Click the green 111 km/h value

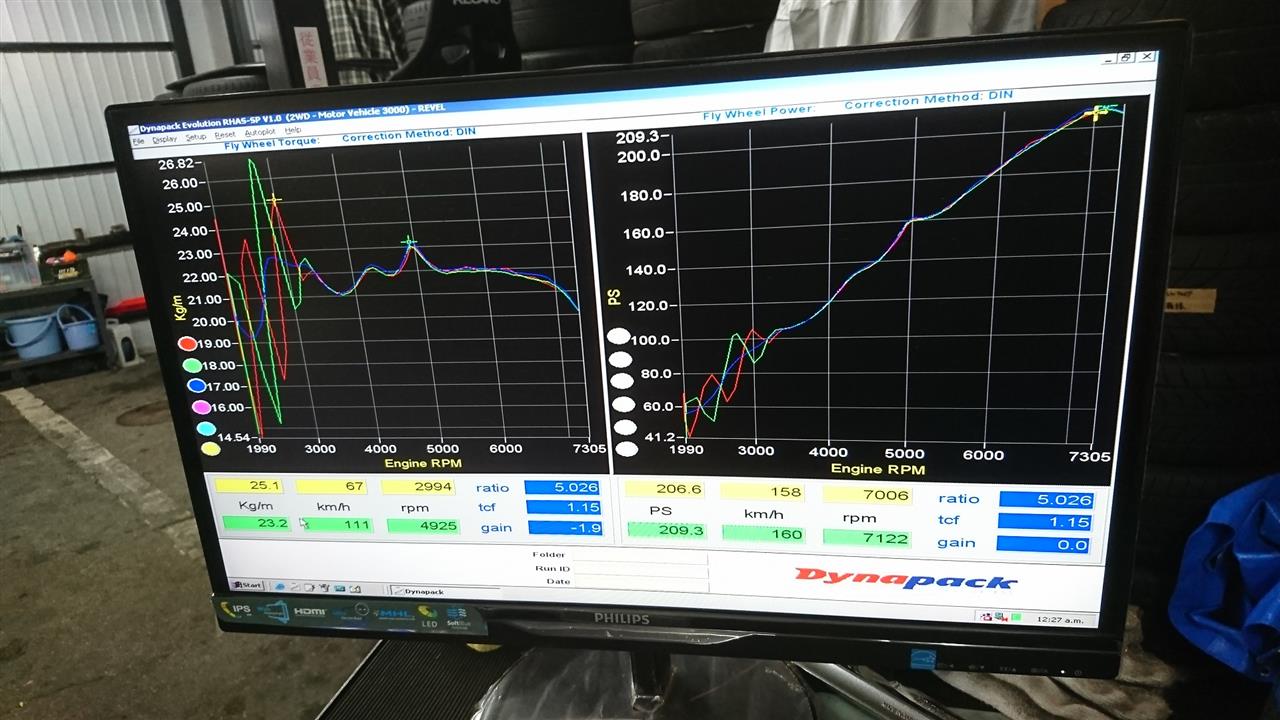point(337,525)
